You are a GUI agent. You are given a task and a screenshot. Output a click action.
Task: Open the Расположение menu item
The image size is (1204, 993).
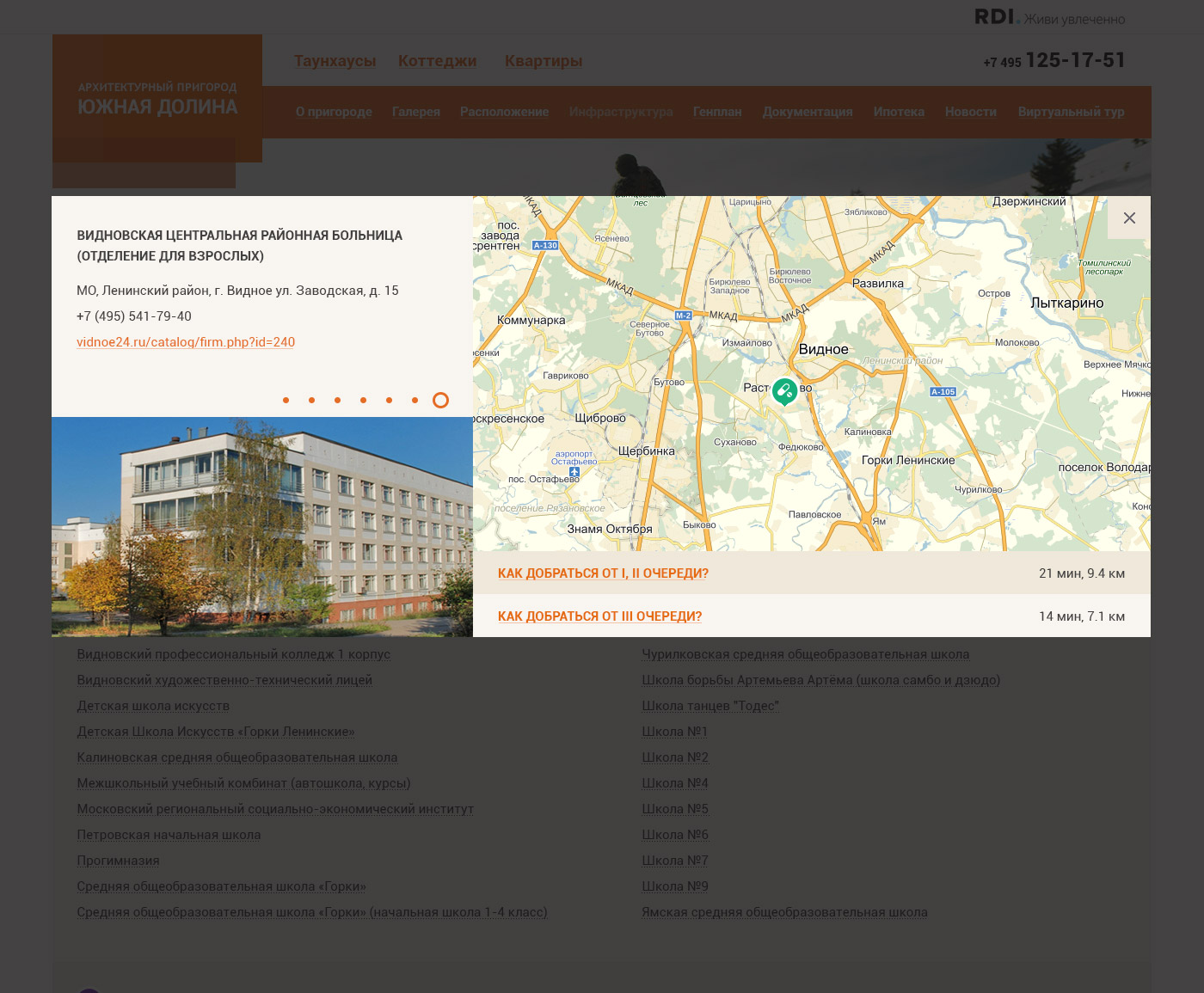point(504,112)
